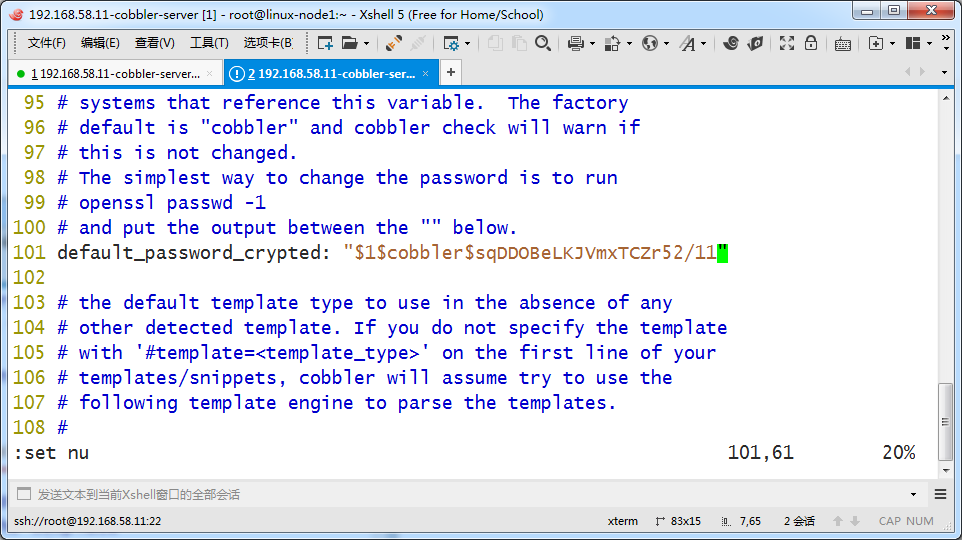
Task: Open the folder icon dropdown arrow
Action: [x=366, y=44]
